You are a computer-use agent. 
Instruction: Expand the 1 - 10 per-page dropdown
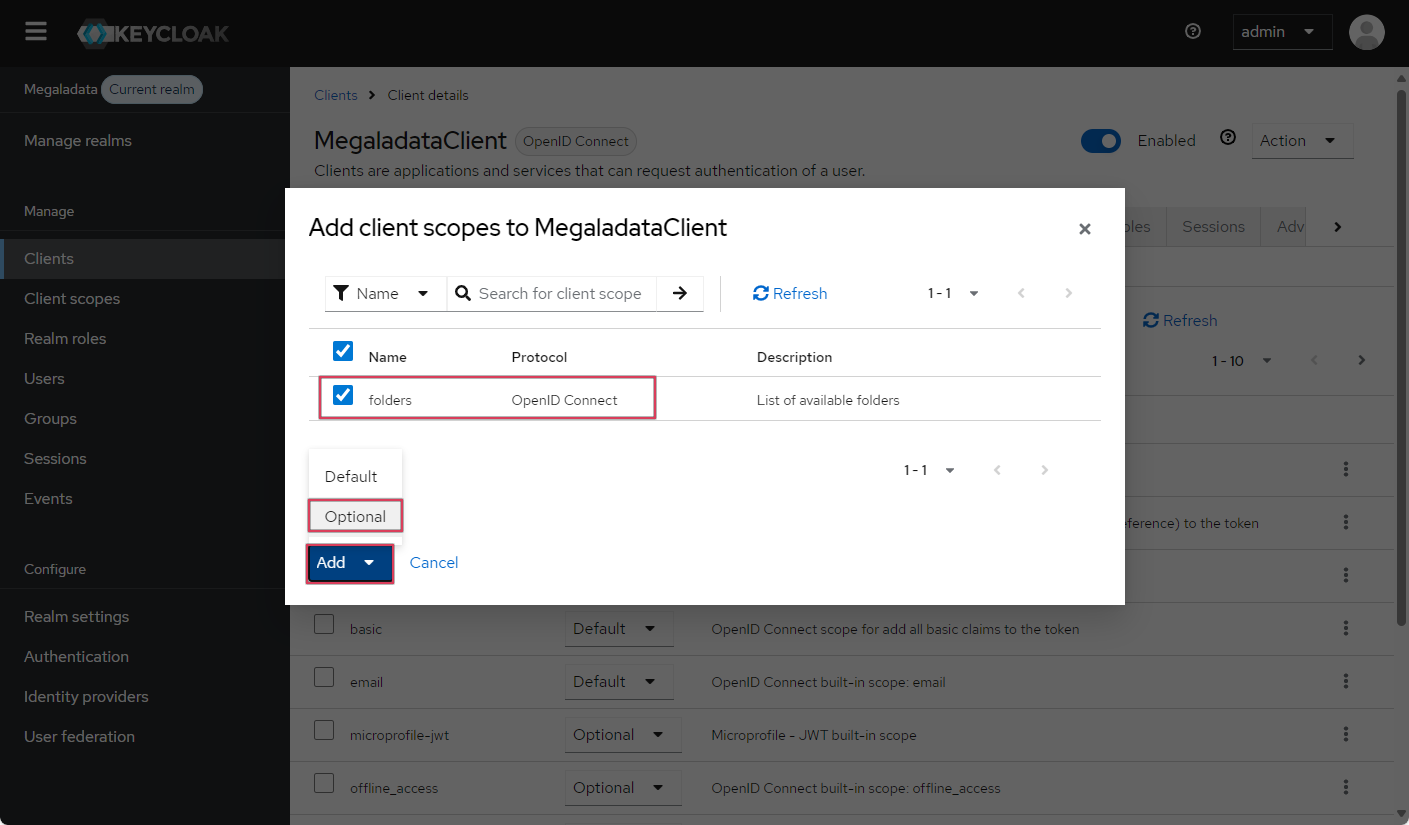1242,360
